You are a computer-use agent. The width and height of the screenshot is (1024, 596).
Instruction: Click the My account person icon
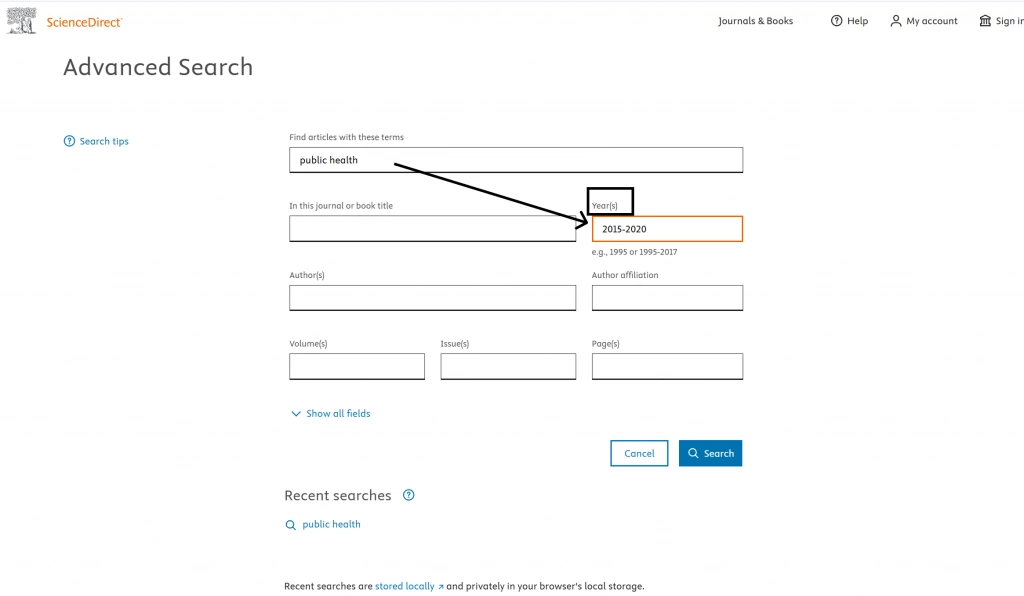tap(896, 21)
